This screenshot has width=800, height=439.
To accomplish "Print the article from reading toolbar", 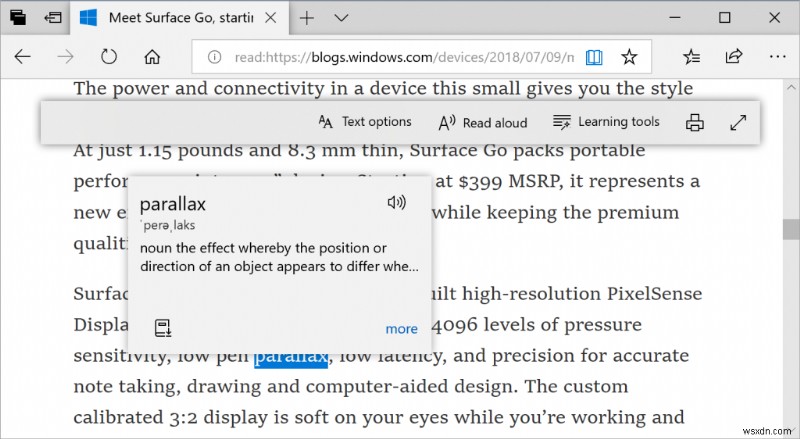I will click(694, 123).
